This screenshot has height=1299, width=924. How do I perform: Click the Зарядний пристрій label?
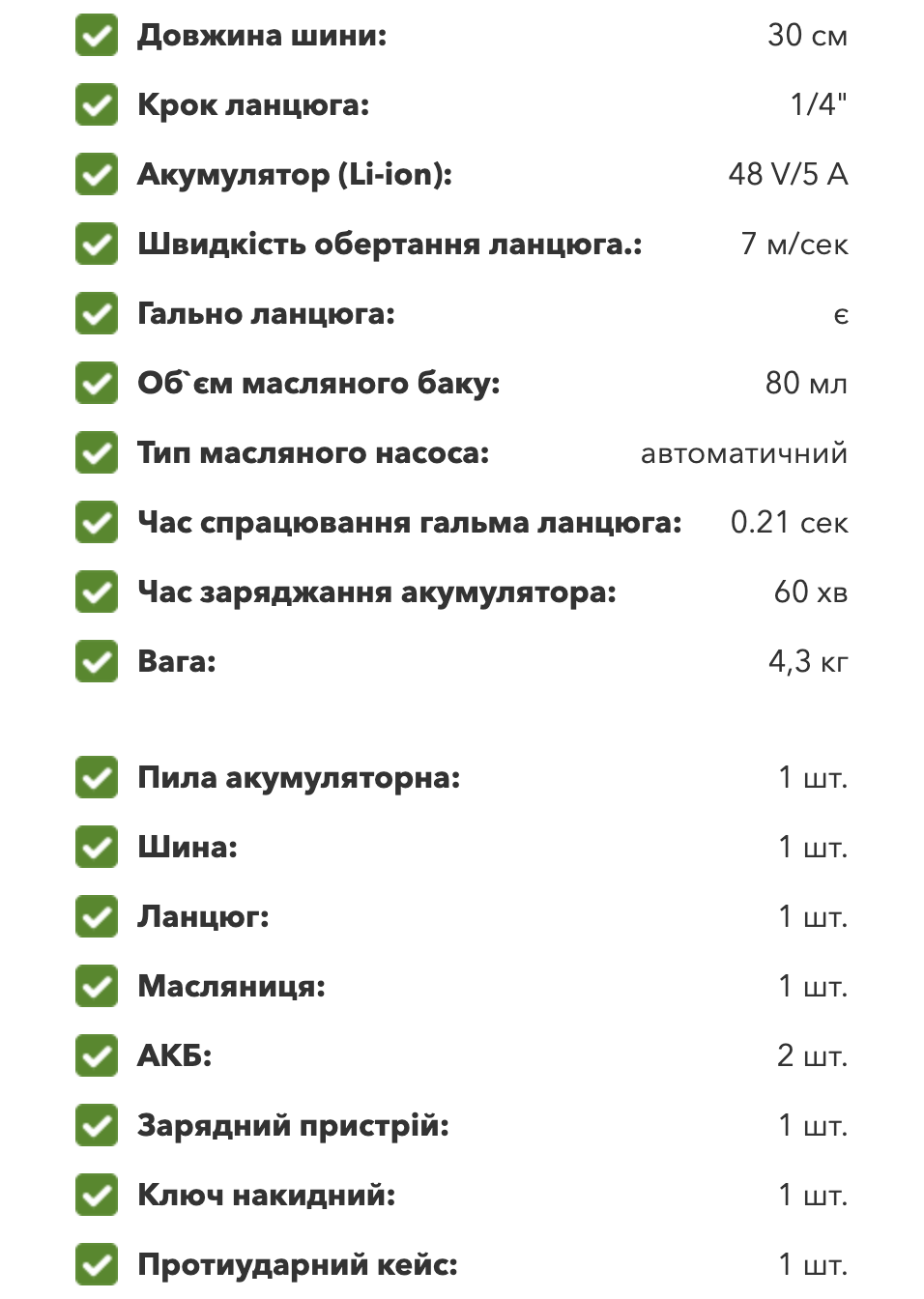pyautogui.click(x=294, y=1126)
